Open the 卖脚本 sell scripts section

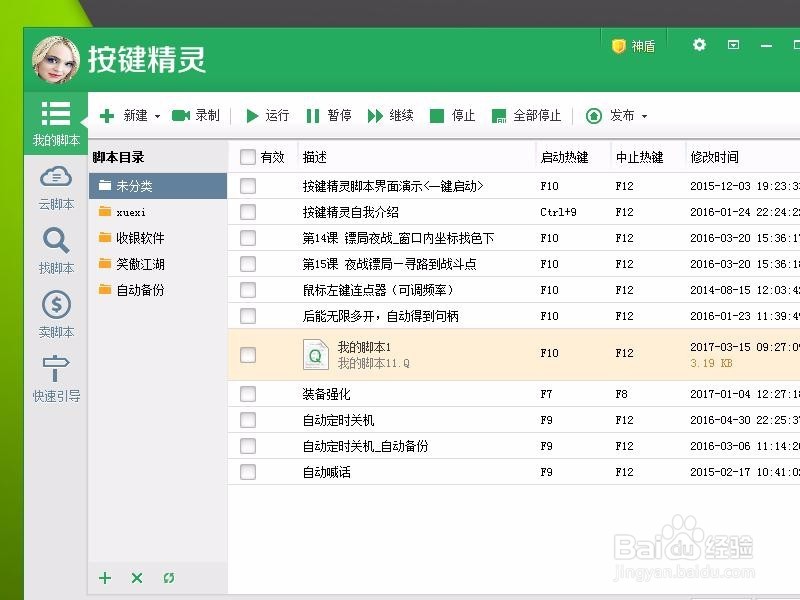[x=56, y=314]
